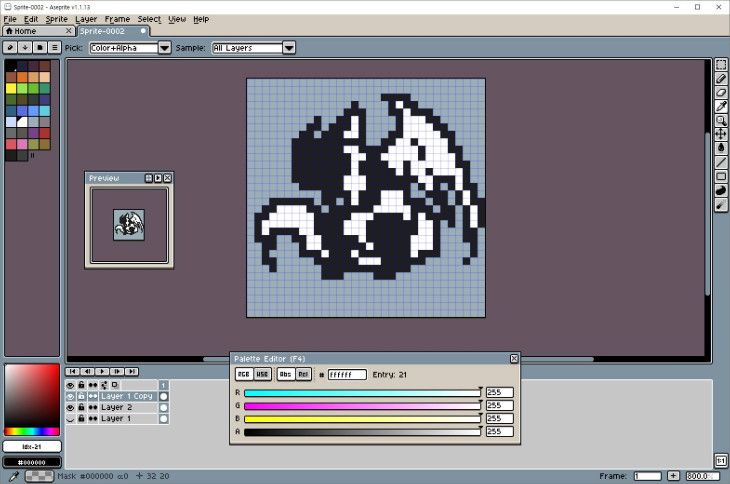Select the Eraser tool
The height and width of the screenshot is (484, 730).
pyautogui.click(x=721, y=93)
